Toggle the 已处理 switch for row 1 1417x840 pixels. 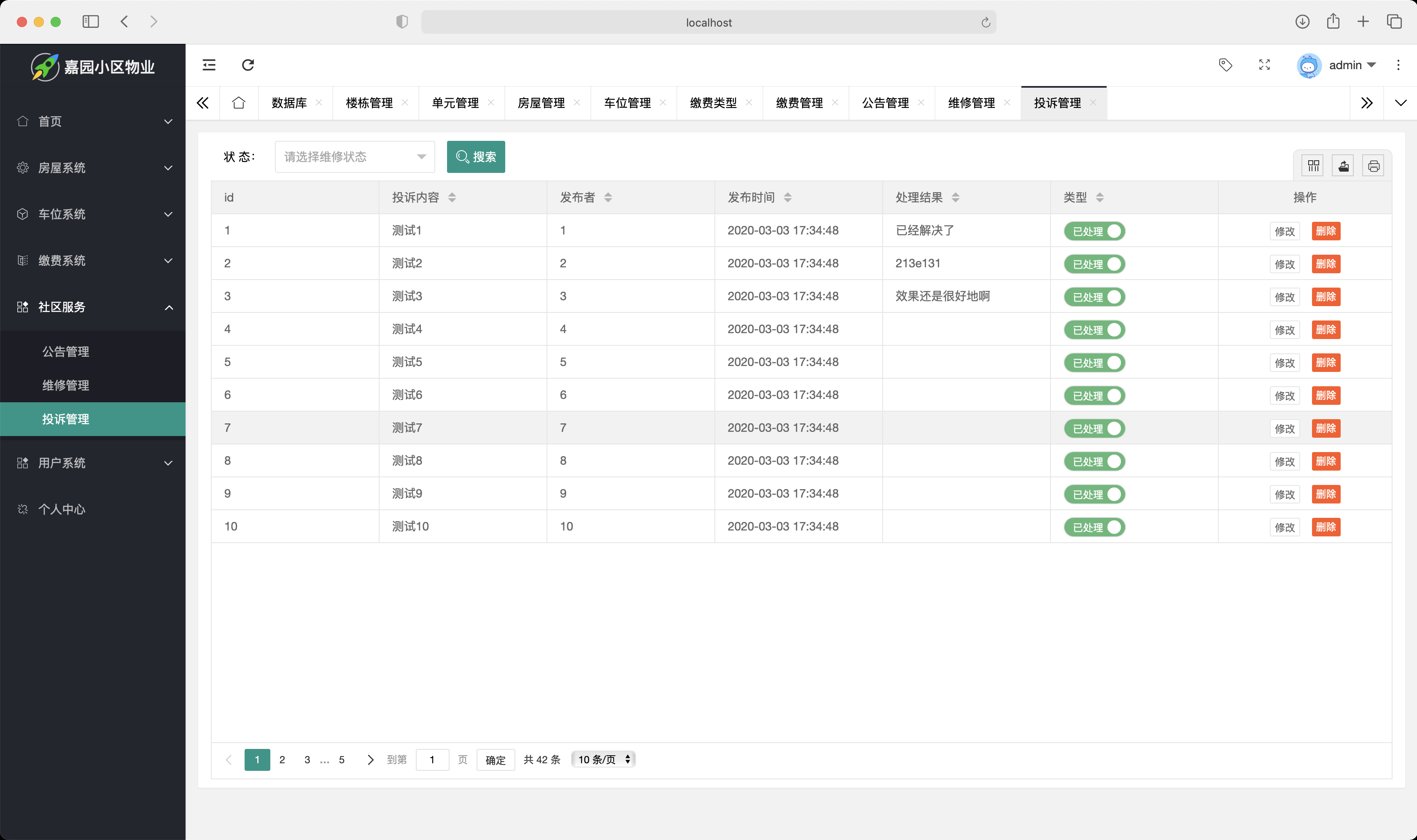coord(1094,231)
